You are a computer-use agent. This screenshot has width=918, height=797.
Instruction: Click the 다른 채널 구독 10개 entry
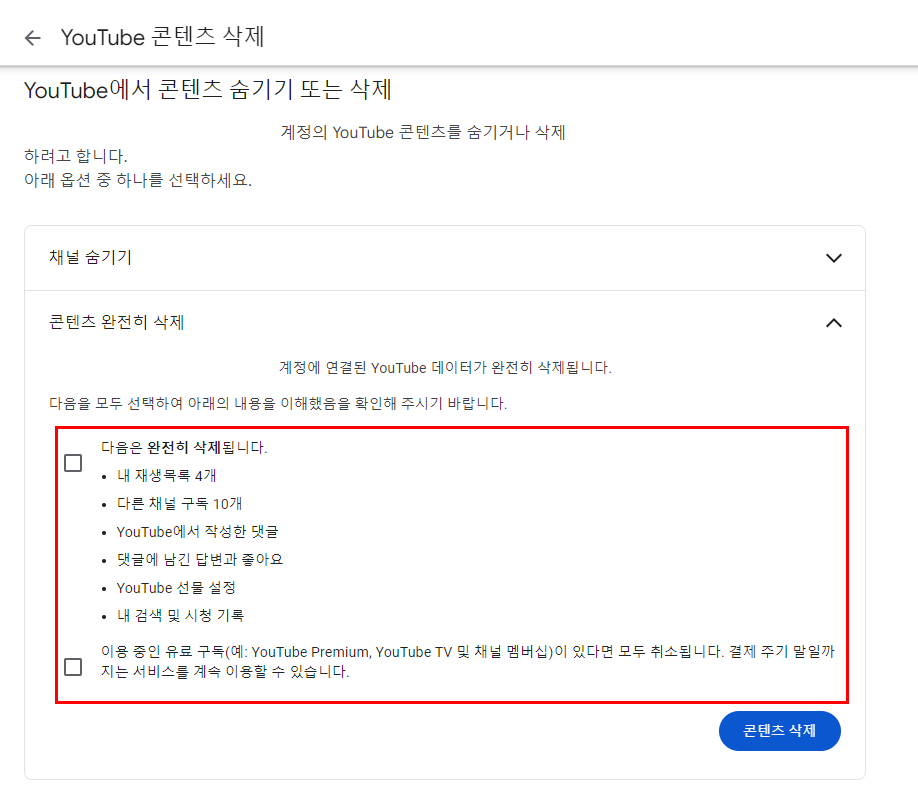[x=179, y=504]
